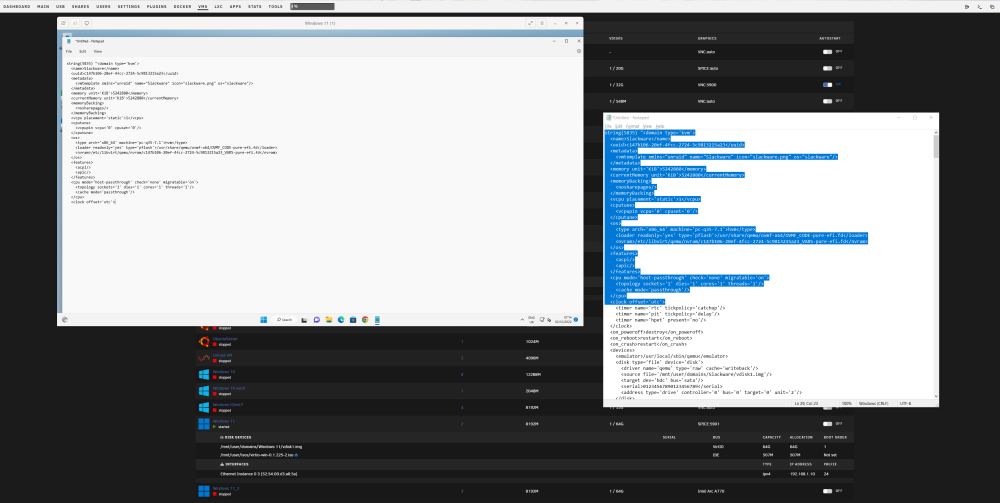This screenshot has height=503, width=1000.
Task: Click the Search box on the VM taskbar
Action: pos(285,319)
